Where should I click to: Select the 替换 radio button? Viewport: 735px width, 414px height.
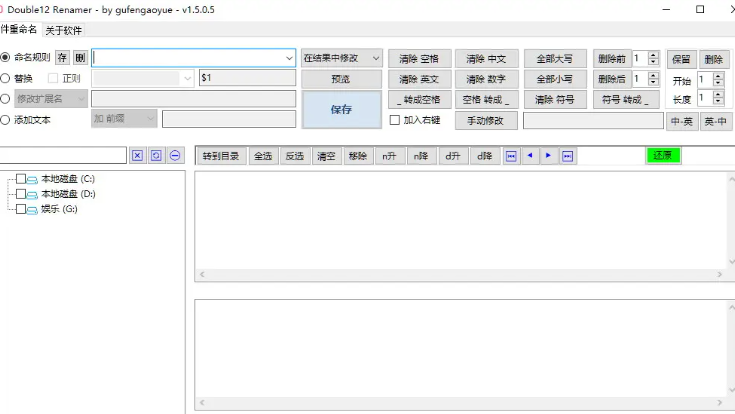tap(6, 78)
